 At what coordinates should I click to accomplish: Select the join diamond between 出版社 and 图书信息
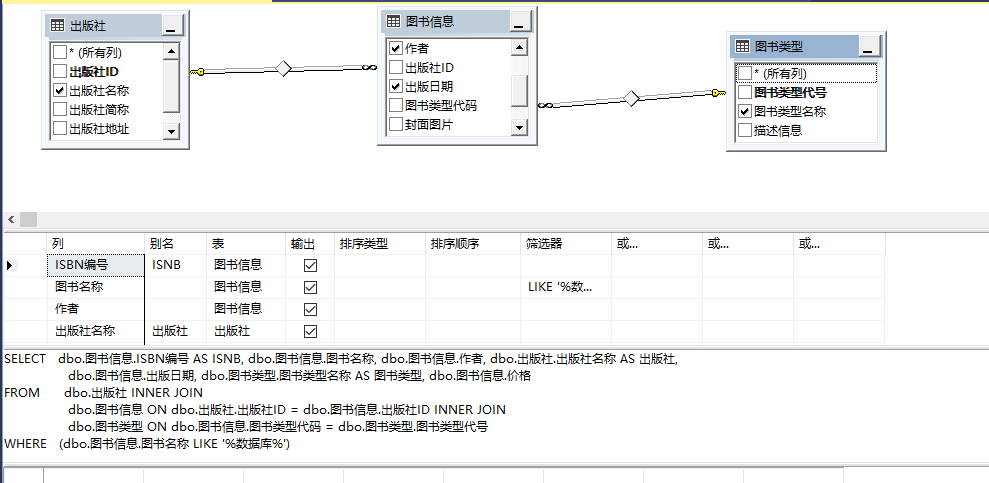[283, 69]
